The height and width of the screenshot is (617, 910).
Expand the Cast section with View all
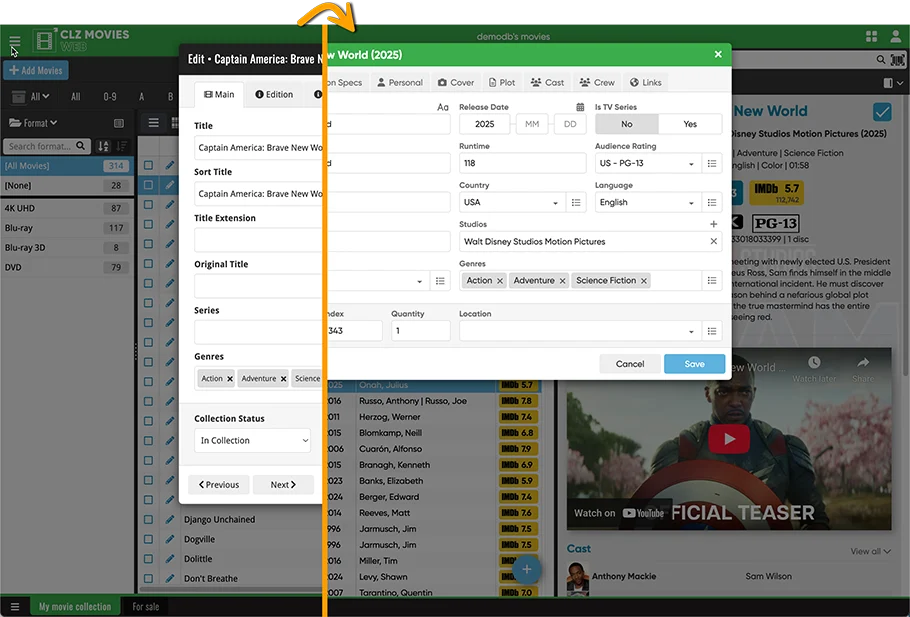870,551
